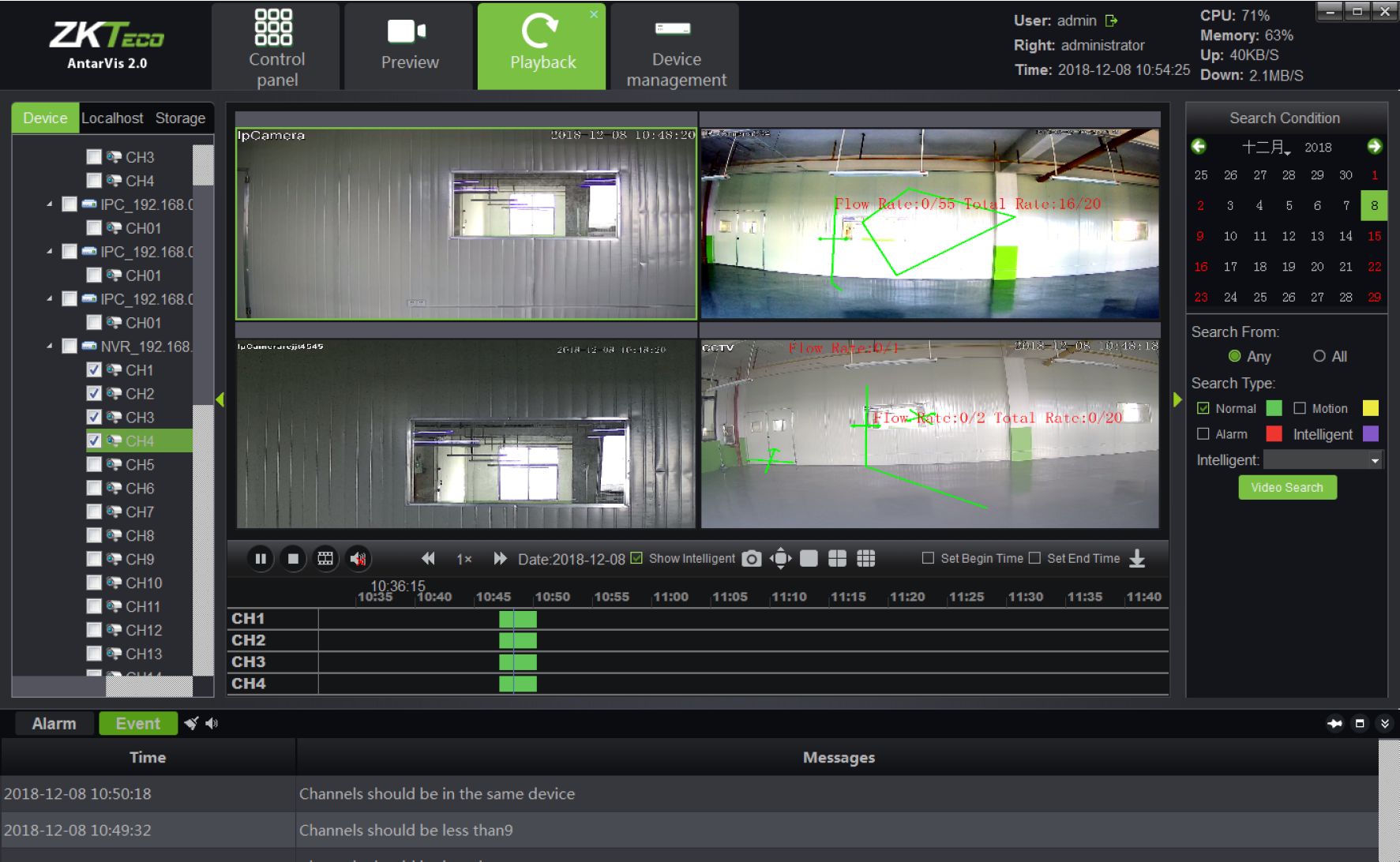Viewport: 1400px width, 862px height.
Task: Take a snapshot with the camera icon
Action: pyautogui.click(x=751, y=559)
